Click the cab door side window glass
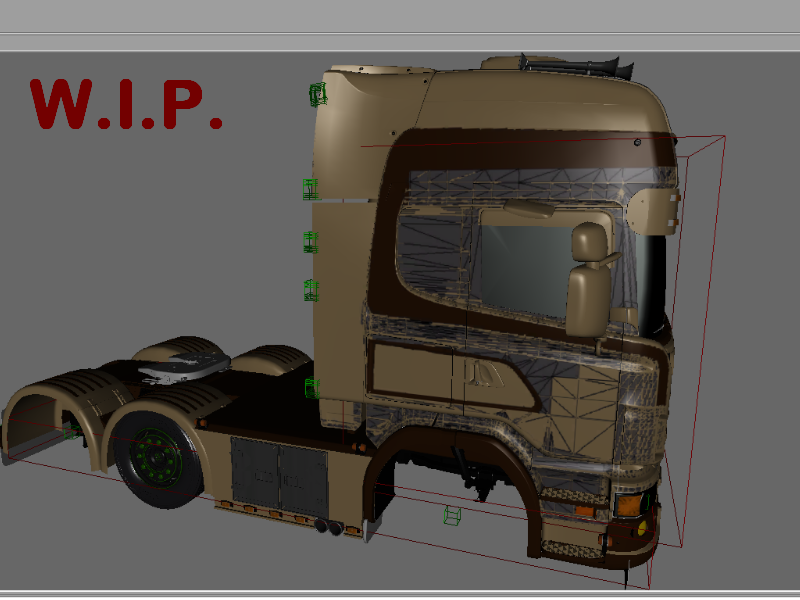The image size is (800, 600). tap(526, 270)
